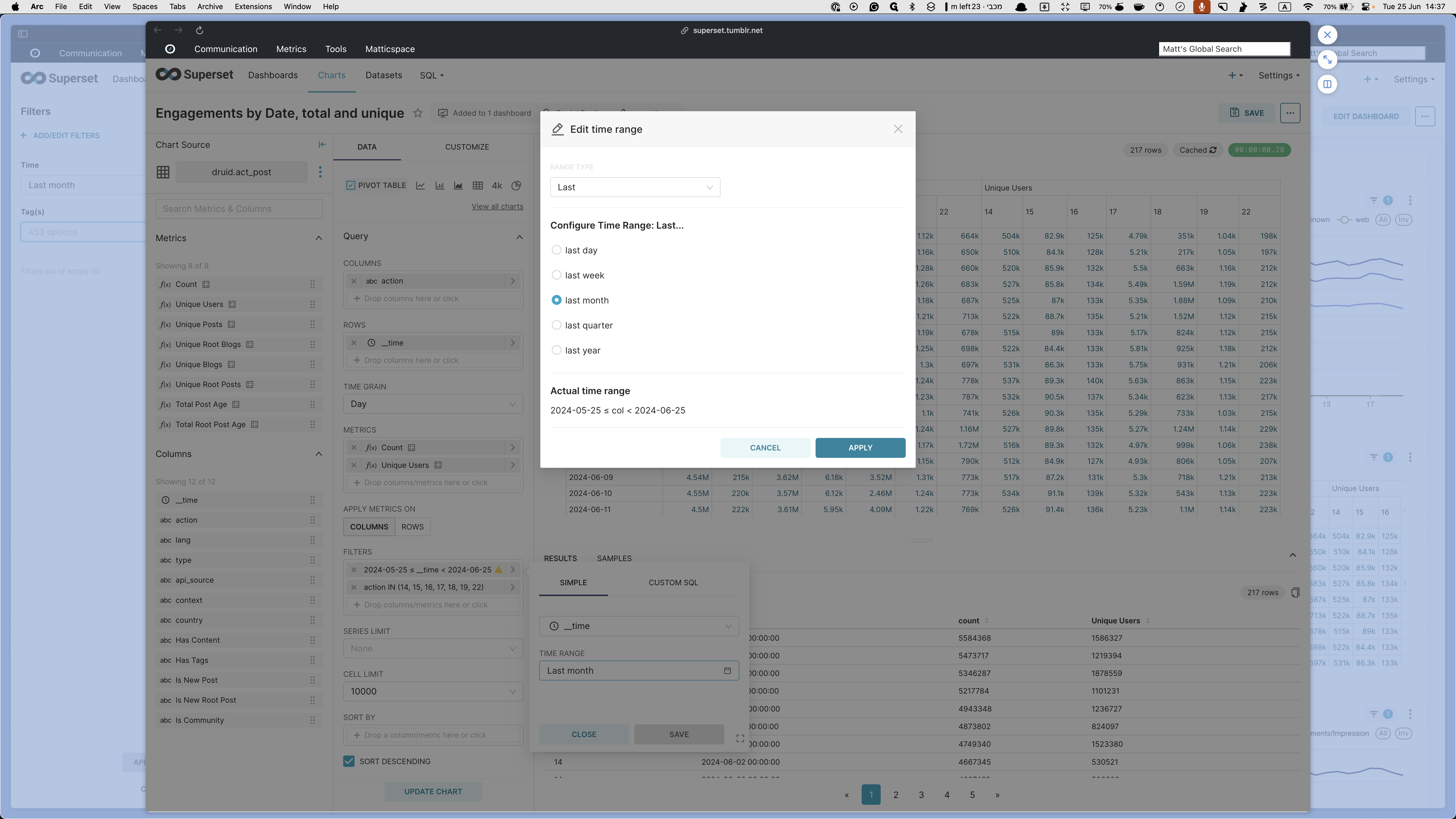Switch to the CUSTOM SQL tab

tap(673, 582)
